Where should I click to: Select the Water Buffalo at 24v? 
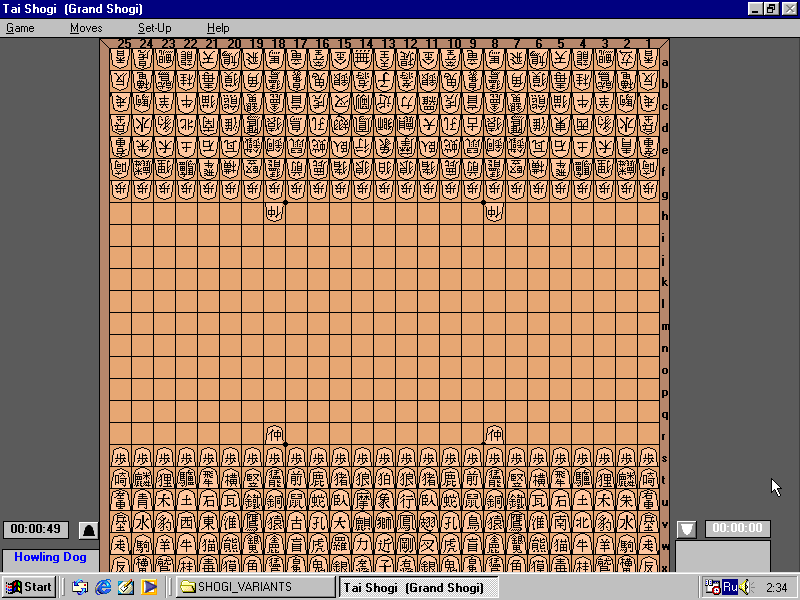[143, 523]
